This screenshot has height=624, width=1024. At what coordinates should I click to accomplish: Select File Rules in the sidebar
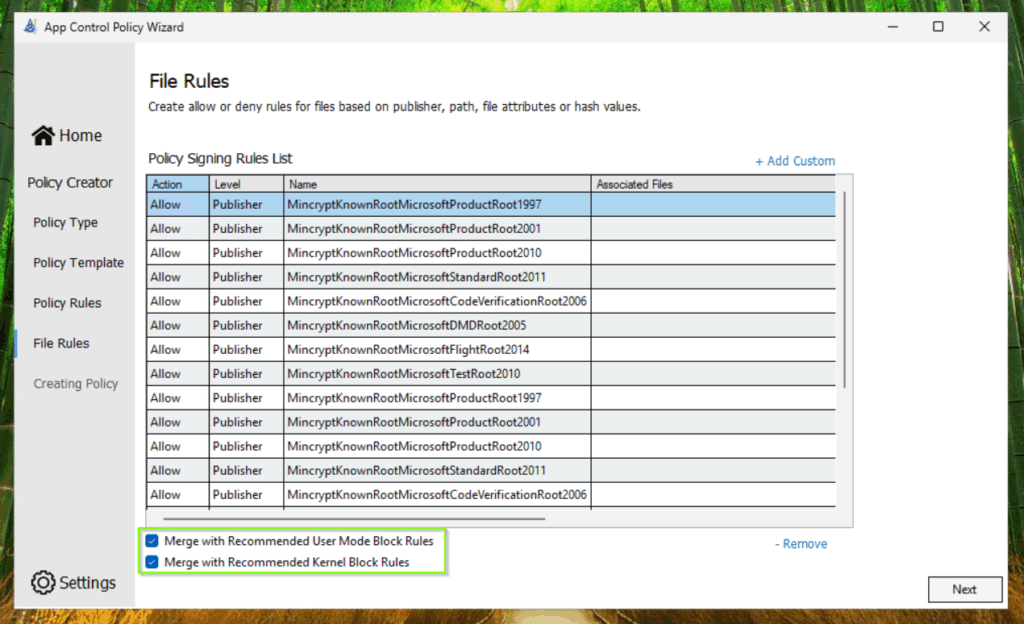61,343
